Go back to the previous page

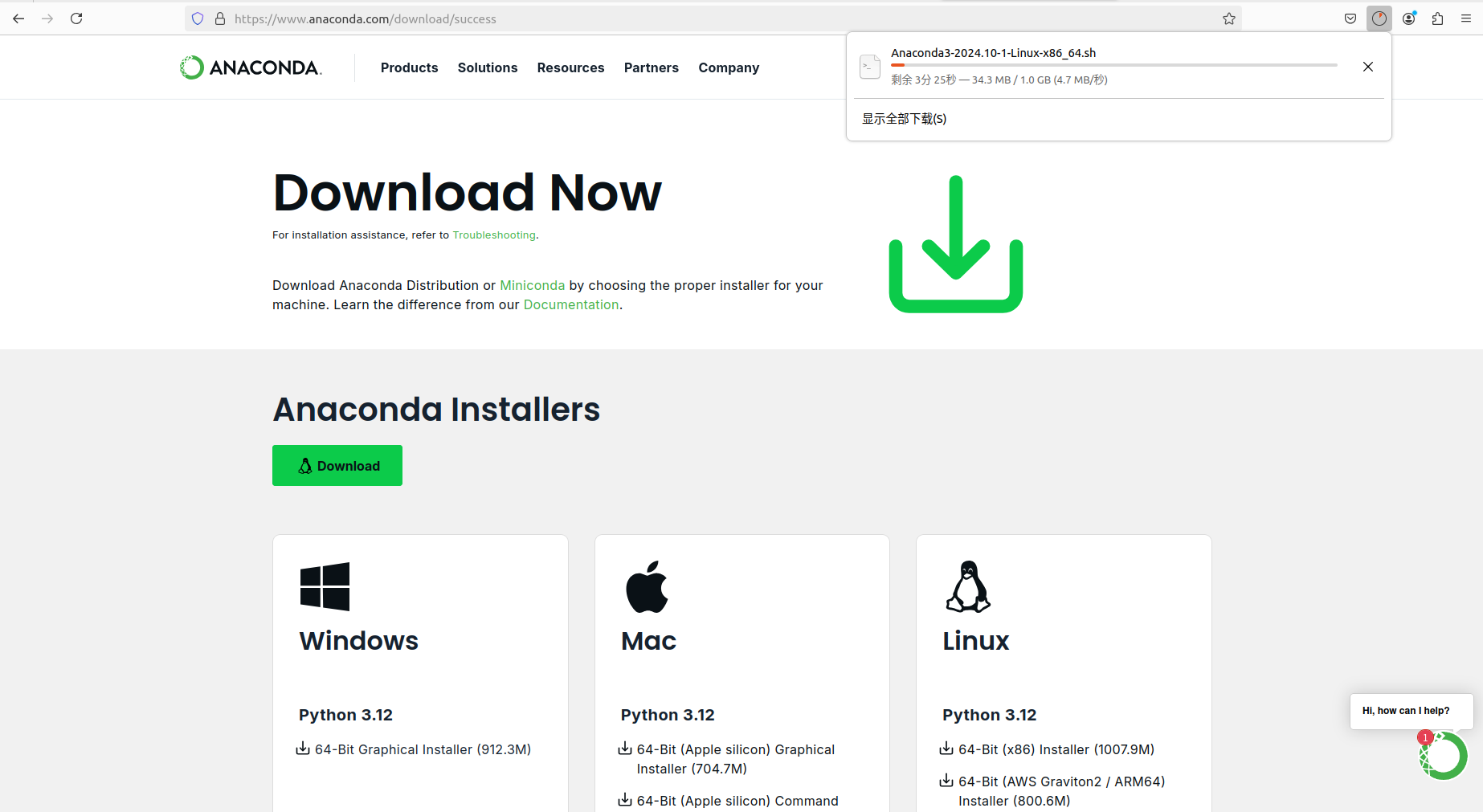click(x=18, y=18)
